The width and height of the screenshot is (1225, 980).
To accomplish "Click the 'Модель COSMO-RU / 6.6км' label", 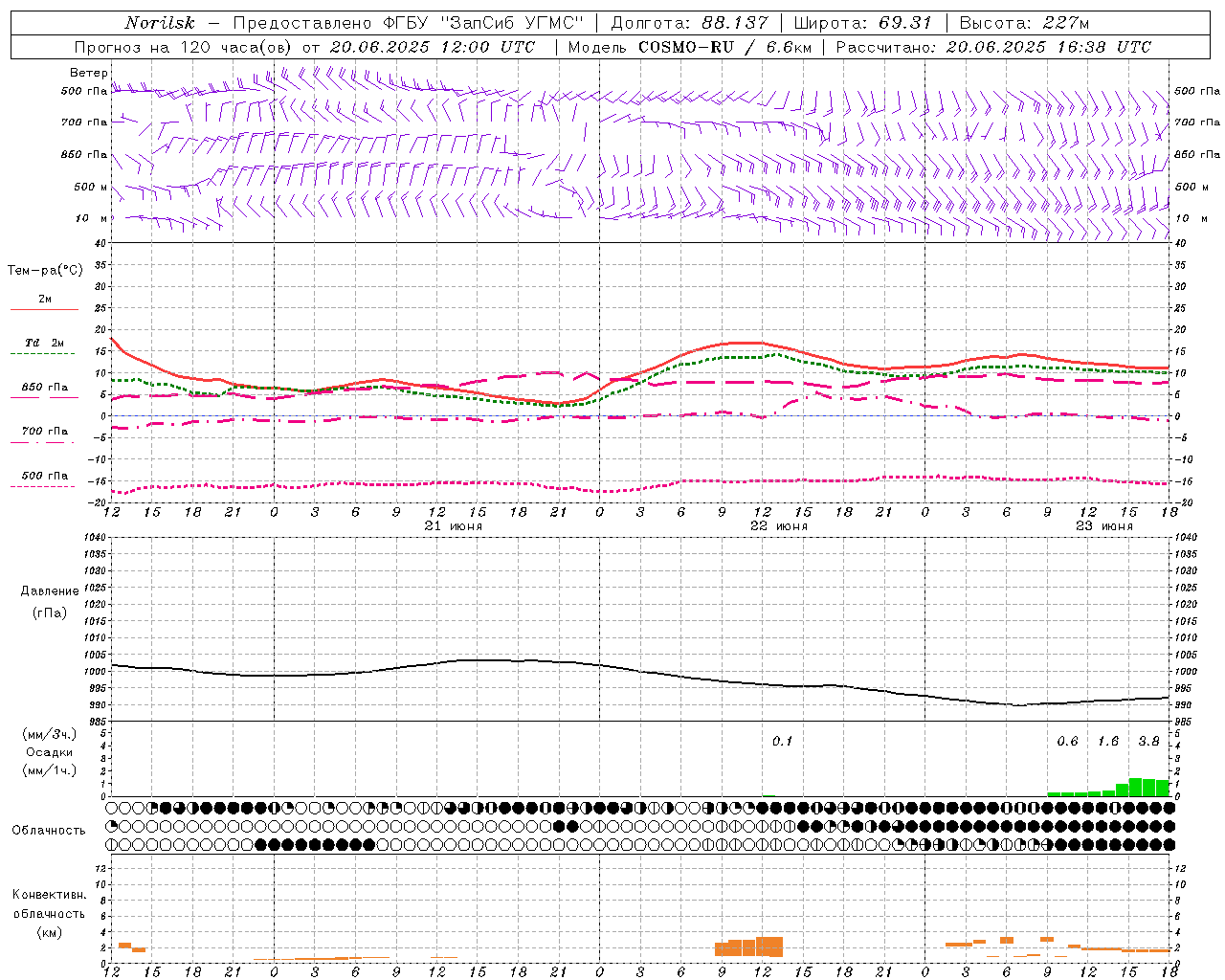I will tap(690, 47).
